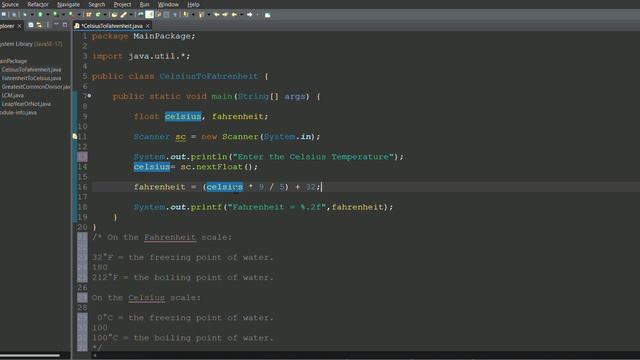Select CelsiusToFahrenheit.java in Package Explorer
Image resolution: width=640 pixels, height=360 pixels.
[31, 69]
